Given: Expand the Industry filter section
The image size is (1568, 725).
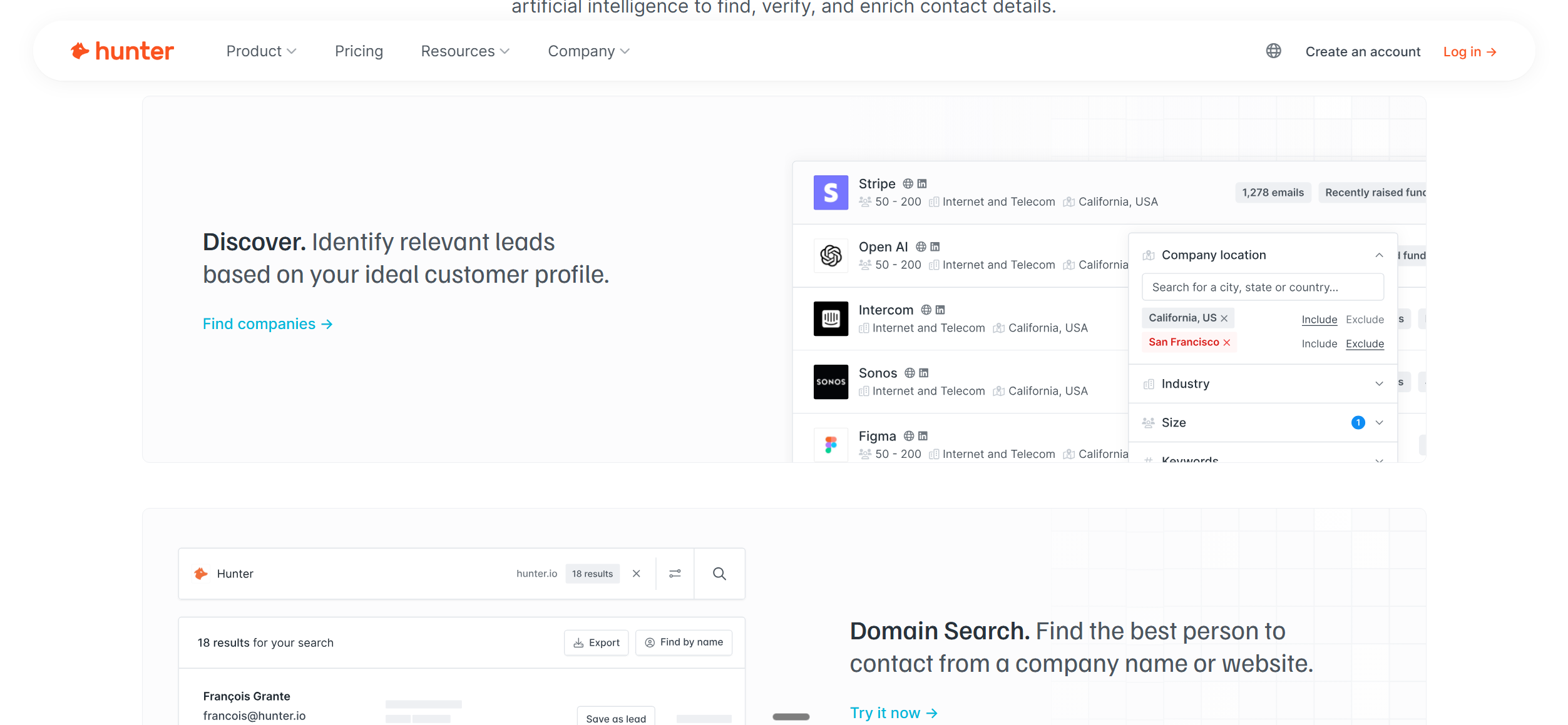Looking at the screenshot, I should (1263, 384).
